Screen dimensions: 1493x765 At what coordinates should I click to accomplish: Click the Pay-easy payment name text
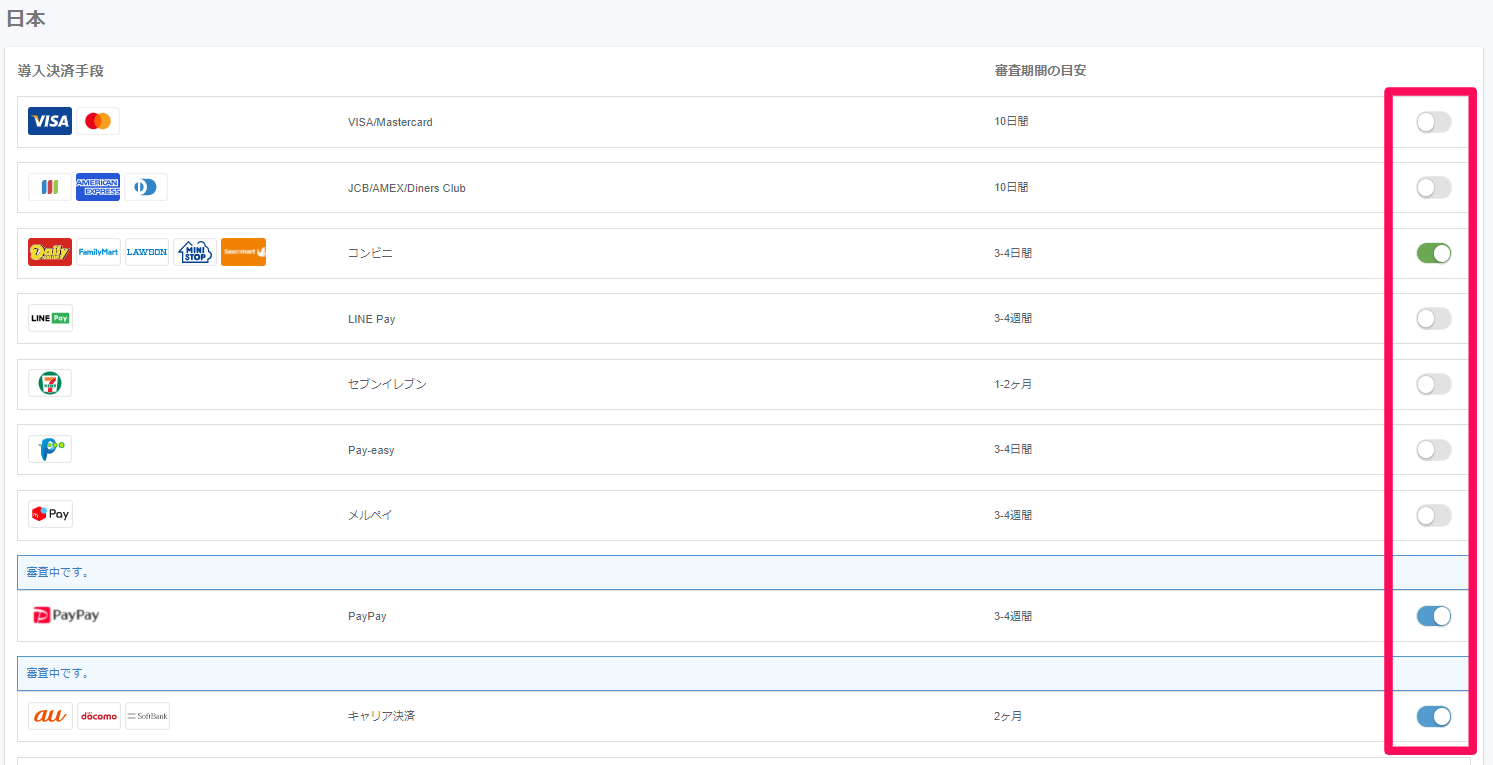371,450
